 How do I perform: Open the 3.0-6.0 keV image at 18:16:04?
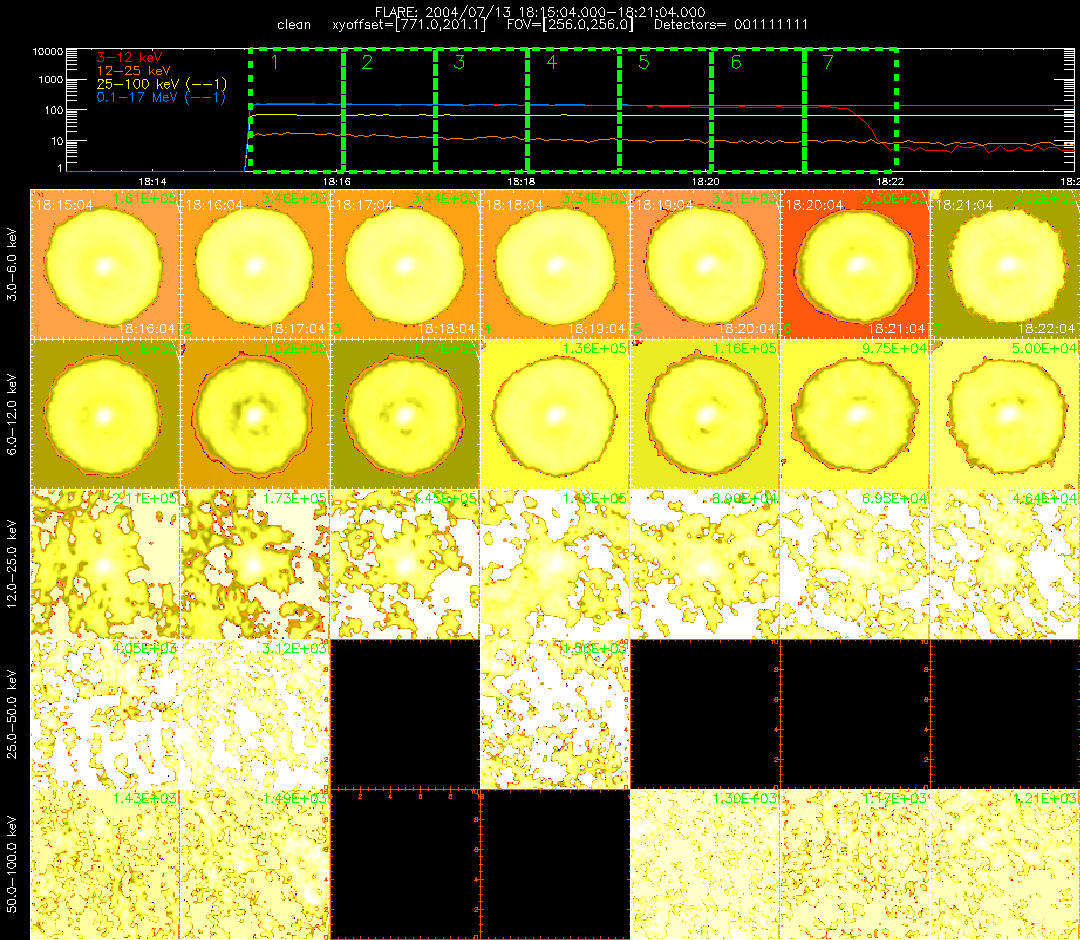256,264
